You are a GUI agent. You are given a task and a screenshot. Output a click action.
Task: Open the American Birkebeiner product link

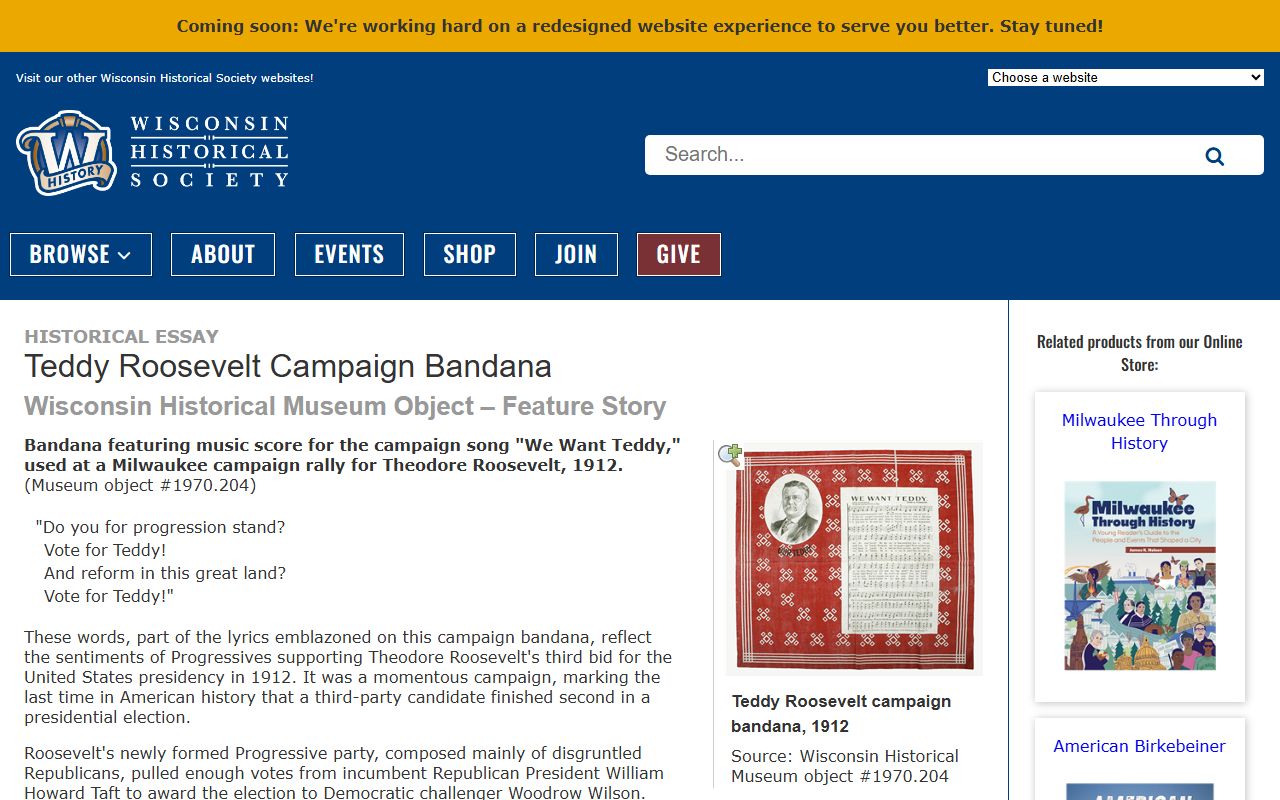1139,746
